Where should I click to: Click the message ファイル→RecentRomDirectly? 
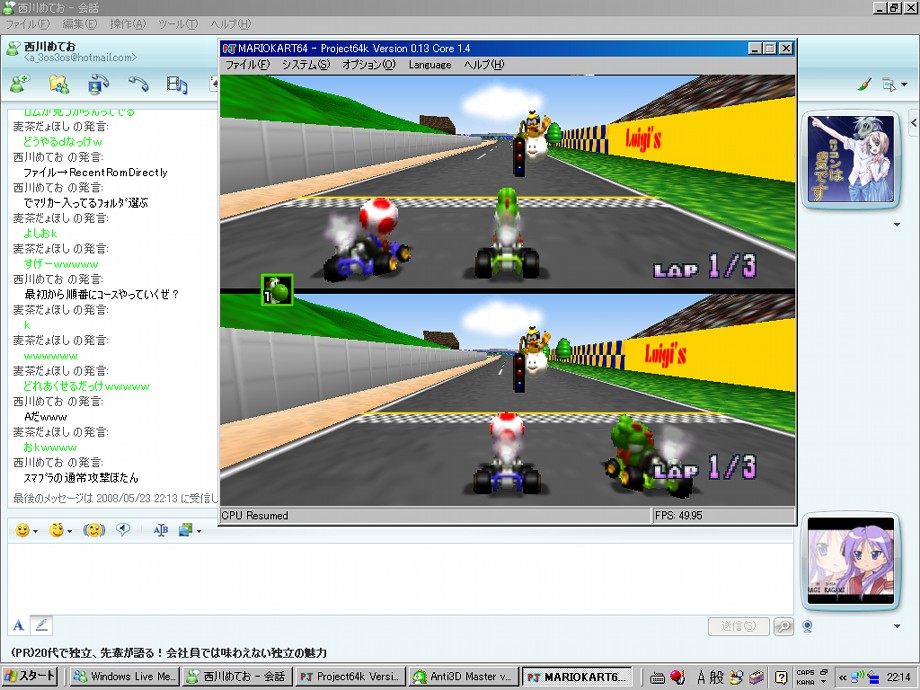click(95, 172)
